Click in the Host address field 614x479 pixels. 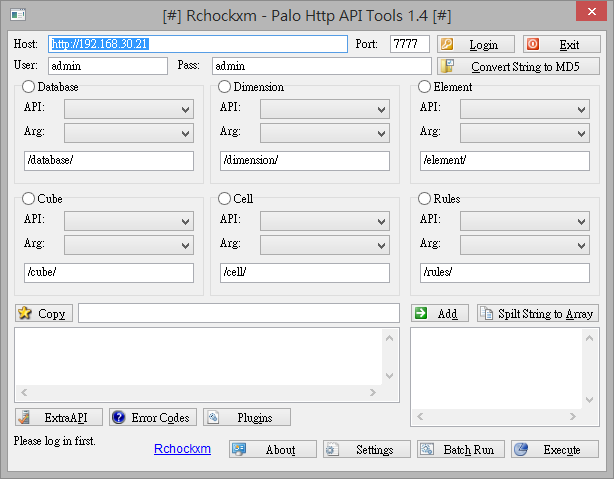pos(198,44)
